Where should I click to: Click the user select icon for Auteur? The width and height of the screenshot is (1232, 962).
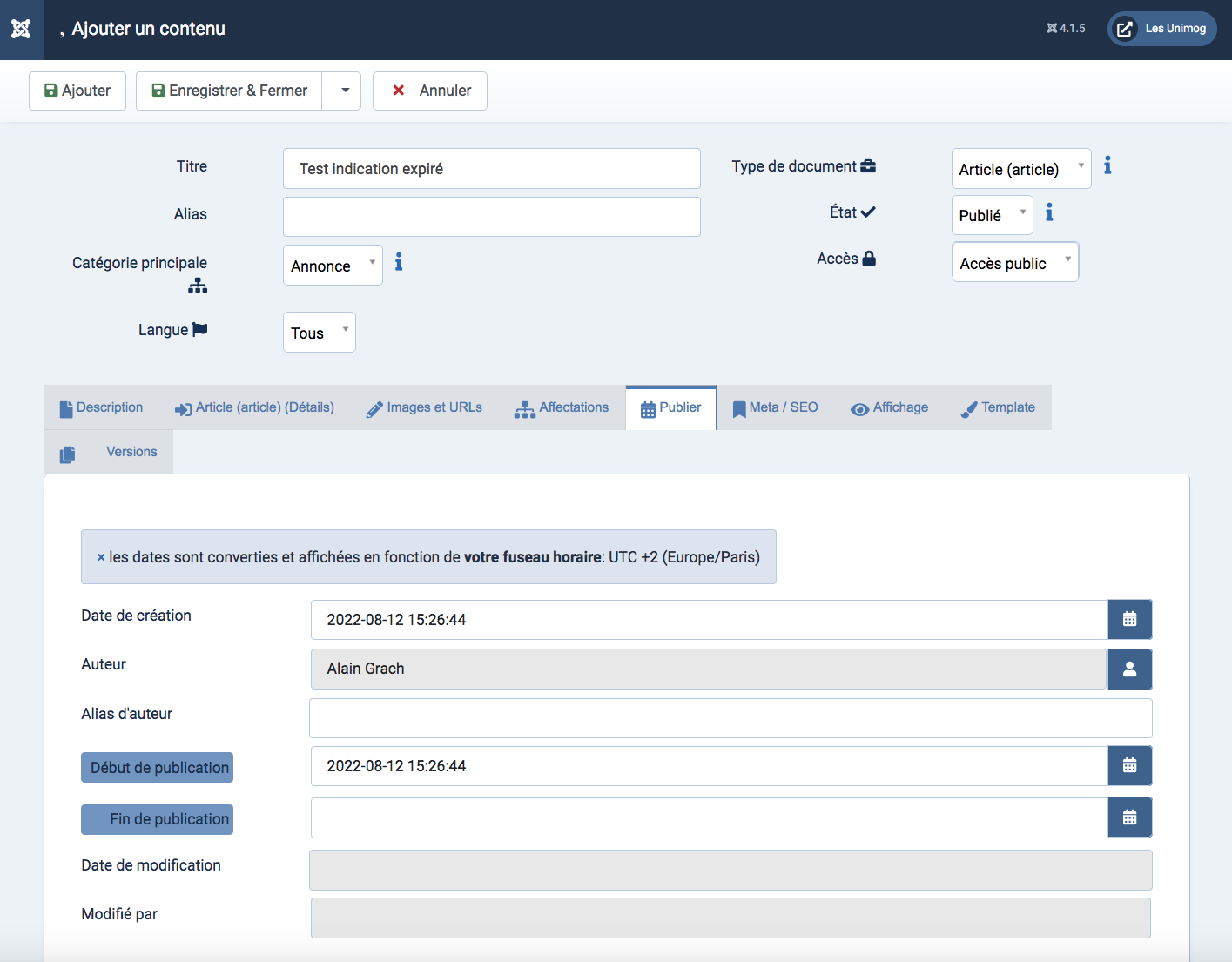[1130, 669]
